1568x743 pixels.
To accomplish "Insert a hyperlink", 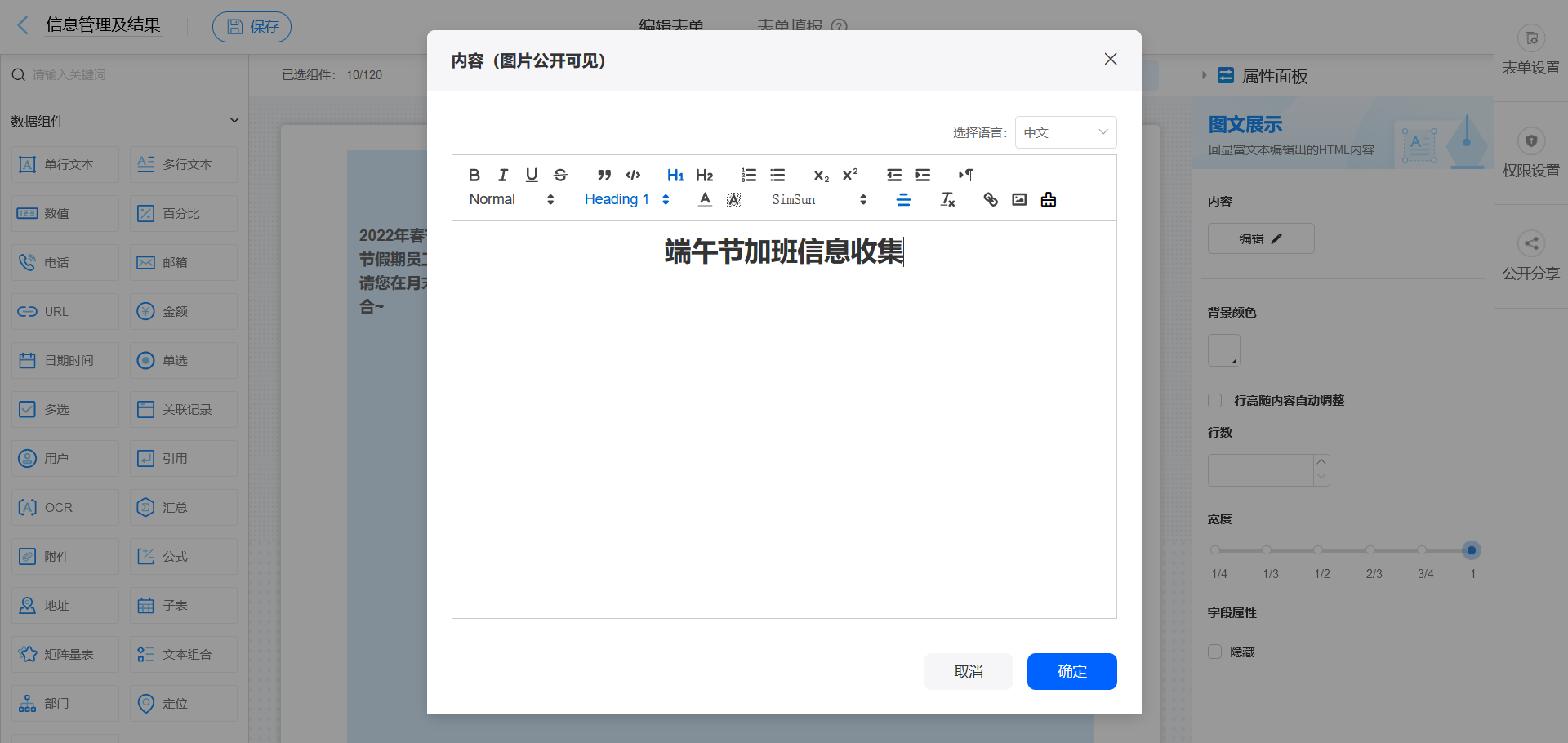I will [990, 198].
